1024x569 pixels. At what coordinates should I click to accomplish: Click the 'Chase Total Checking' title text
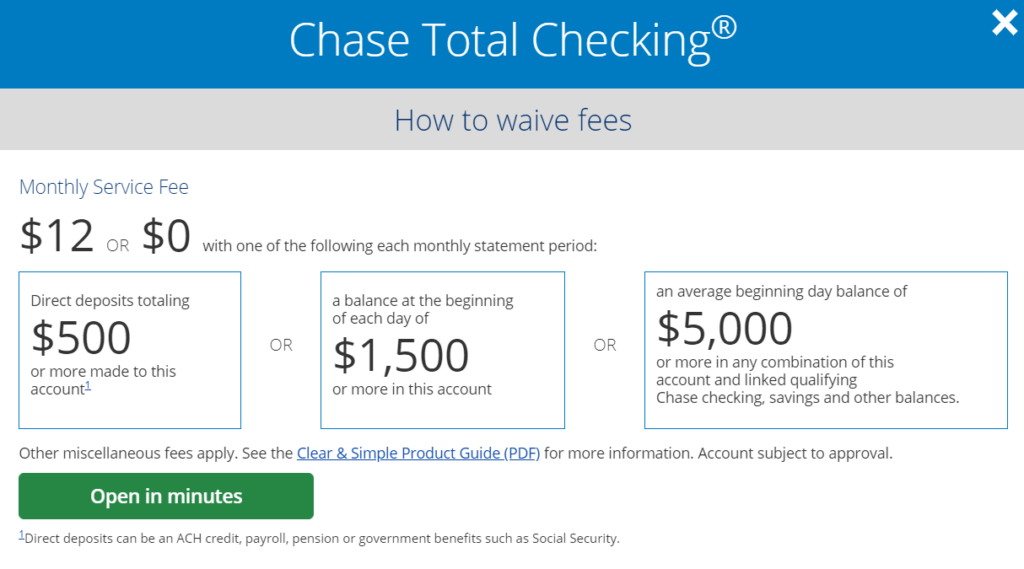[498, 40]
